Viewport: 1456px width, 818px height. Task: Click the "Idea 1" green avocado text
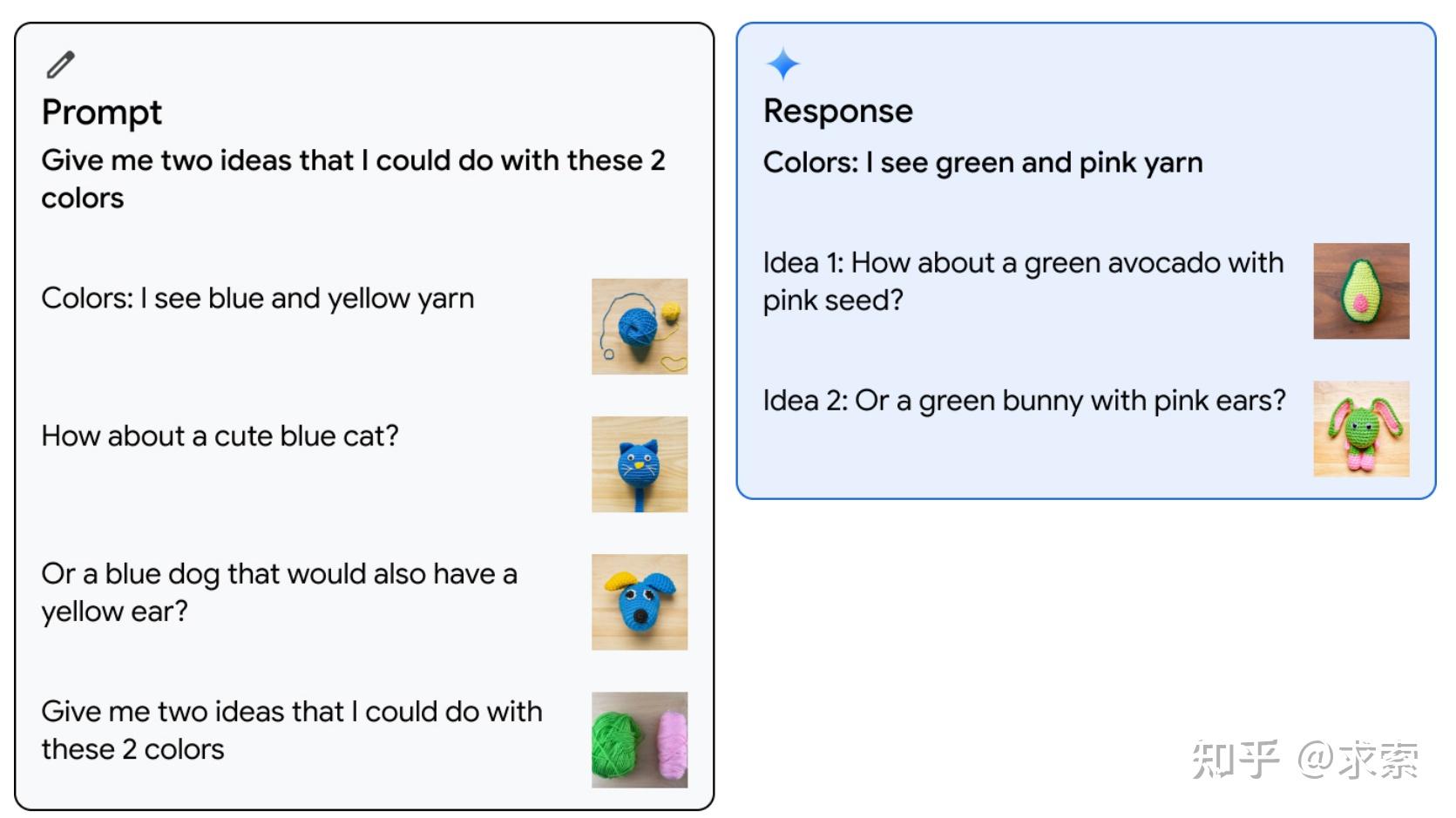pos(1023,281)
